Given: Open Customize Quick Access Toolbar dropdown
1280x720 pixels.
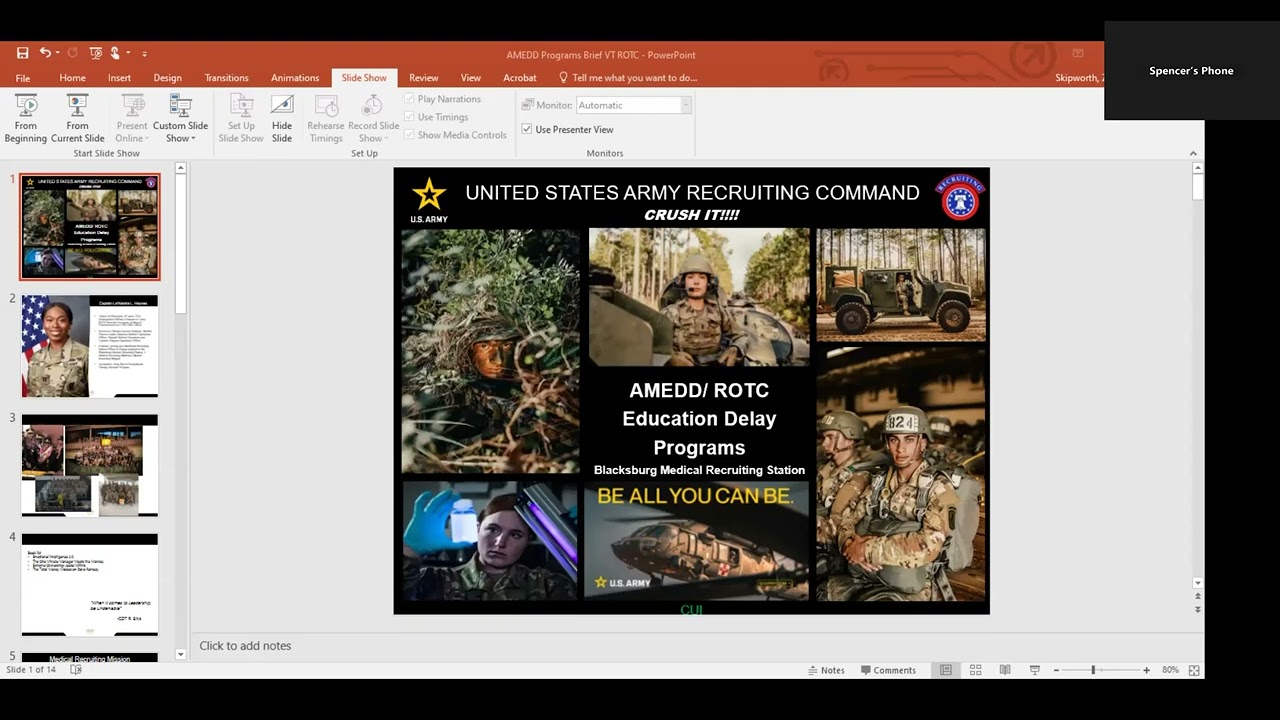Looking at the screenshot, I should (144, 53).
